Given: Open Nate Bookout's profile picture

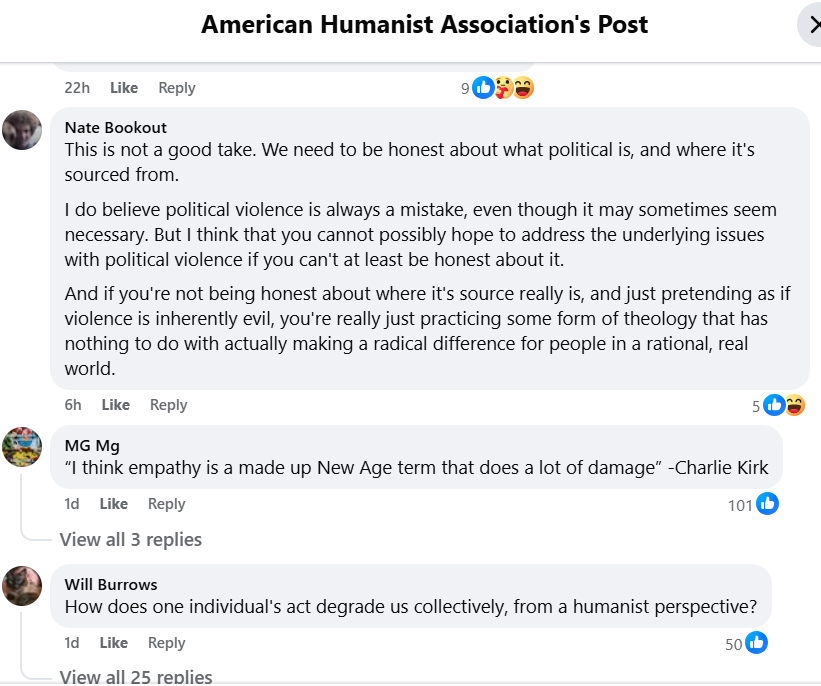Looking at the screenshot, I should [x=22, y=130].
